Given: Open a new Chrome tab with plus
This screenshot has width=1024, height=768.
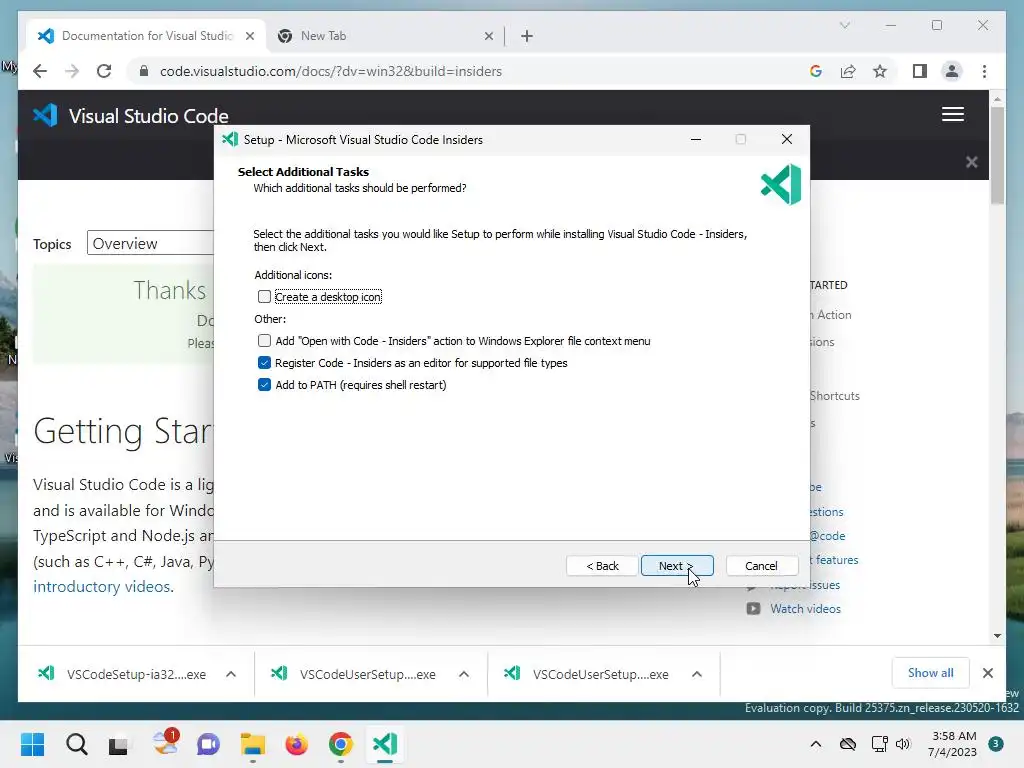Looking at the screenshot, I should coord(527,36).
